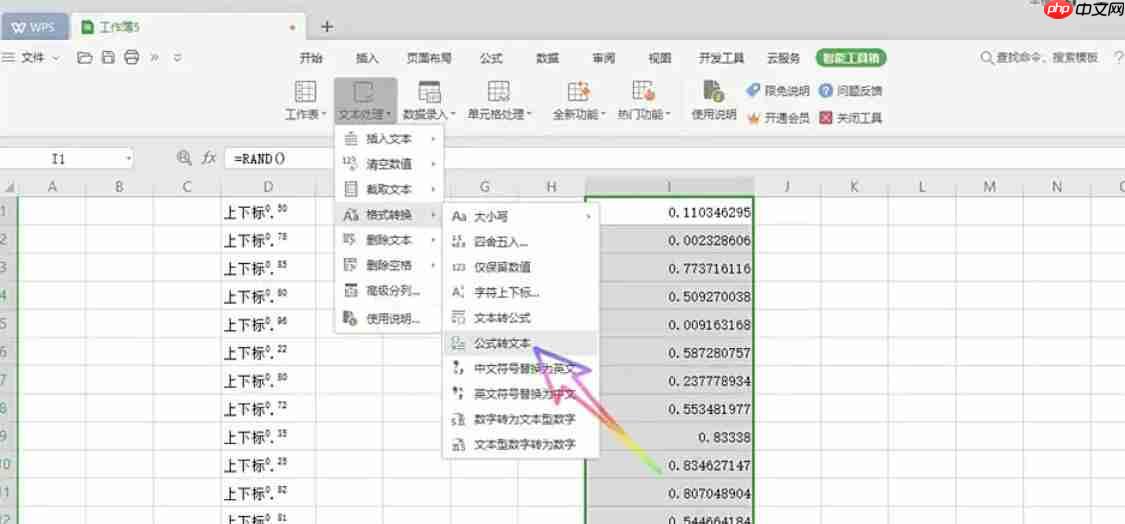Click cell with 0.110346295
Image resolution: width=1125 pixels, height=524 pixels.
[x=670, y=212]
